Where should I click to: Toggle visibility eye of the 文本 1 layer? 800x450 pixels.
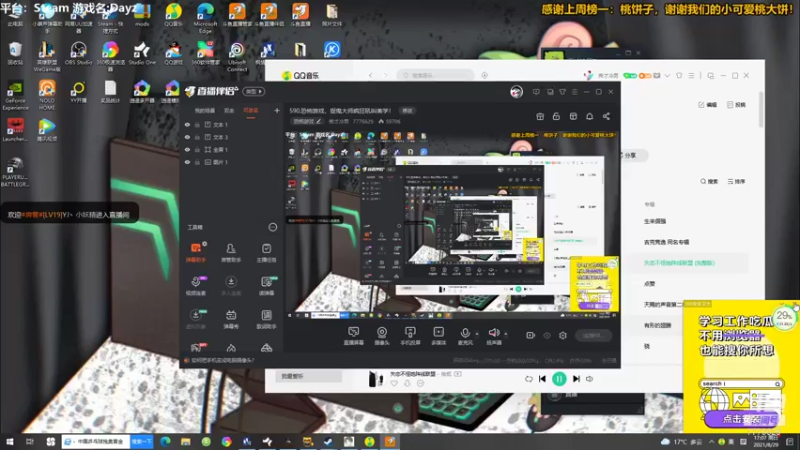click(187, 124)
